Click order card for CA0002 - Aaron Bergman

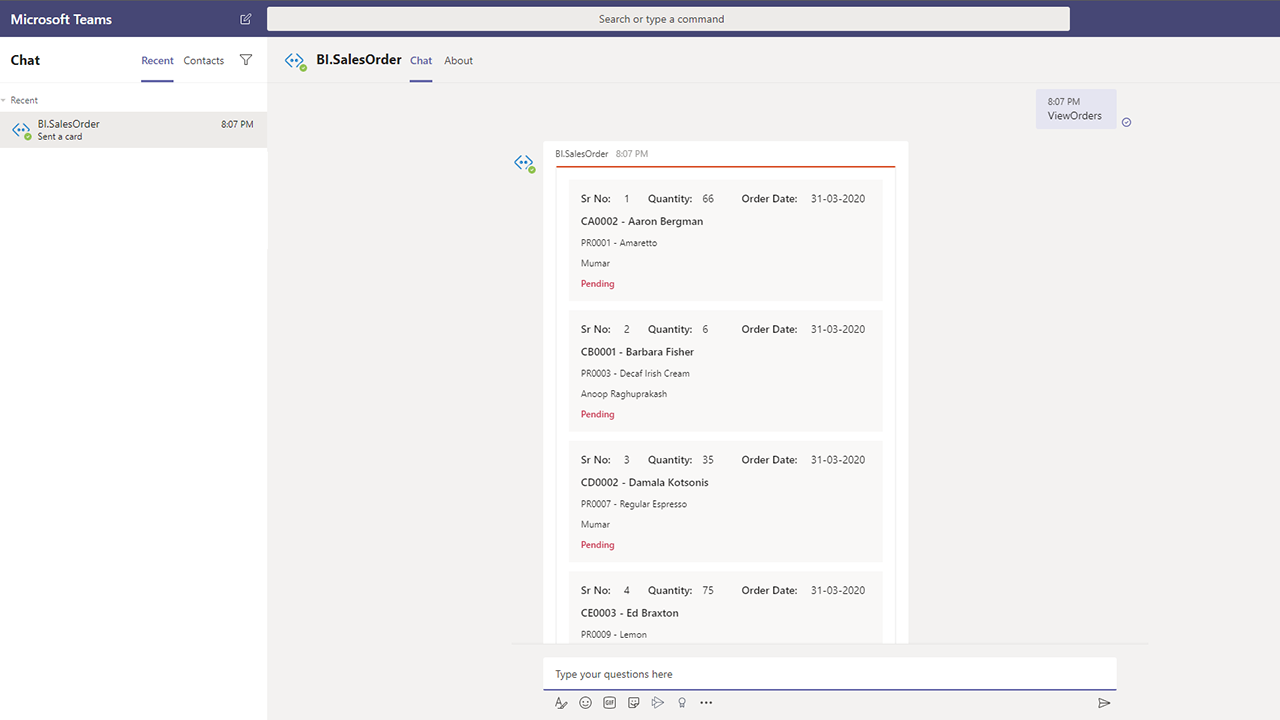[x=726, y=241]
